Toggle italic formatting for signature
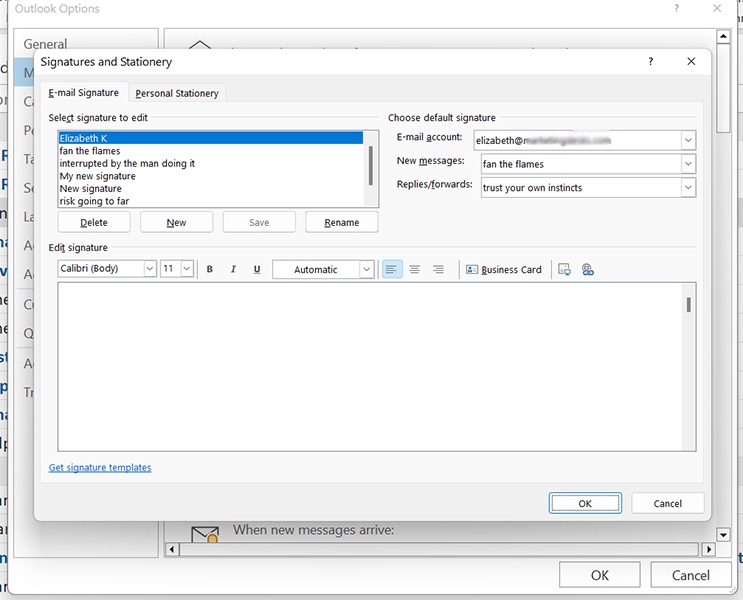 [233, 269]
